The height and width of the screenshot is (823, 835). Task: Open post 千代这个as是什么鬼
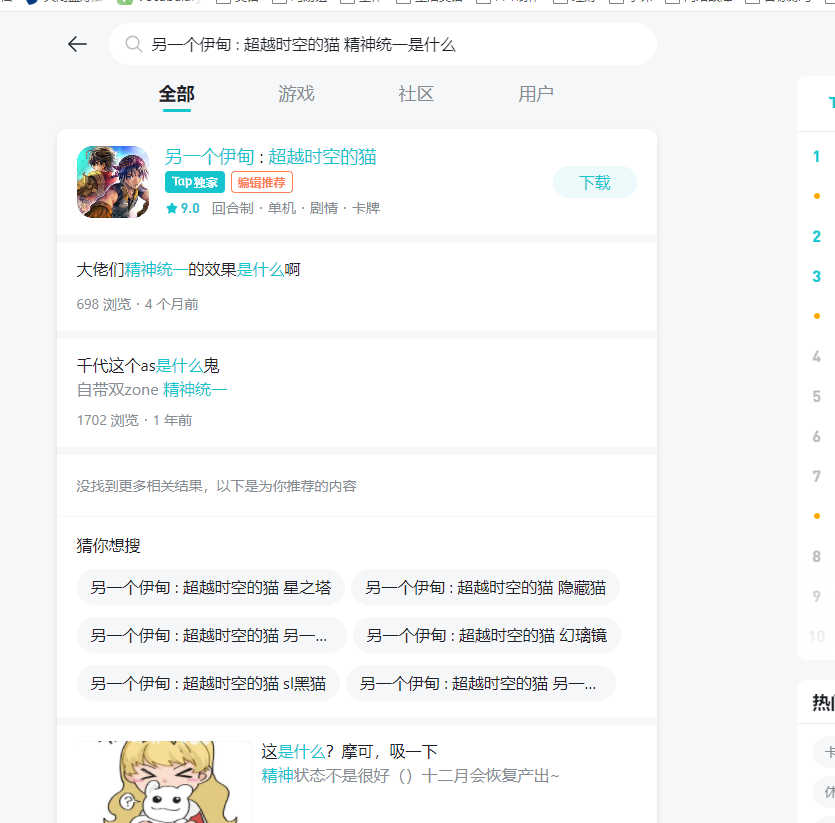[x=148, y=365]
